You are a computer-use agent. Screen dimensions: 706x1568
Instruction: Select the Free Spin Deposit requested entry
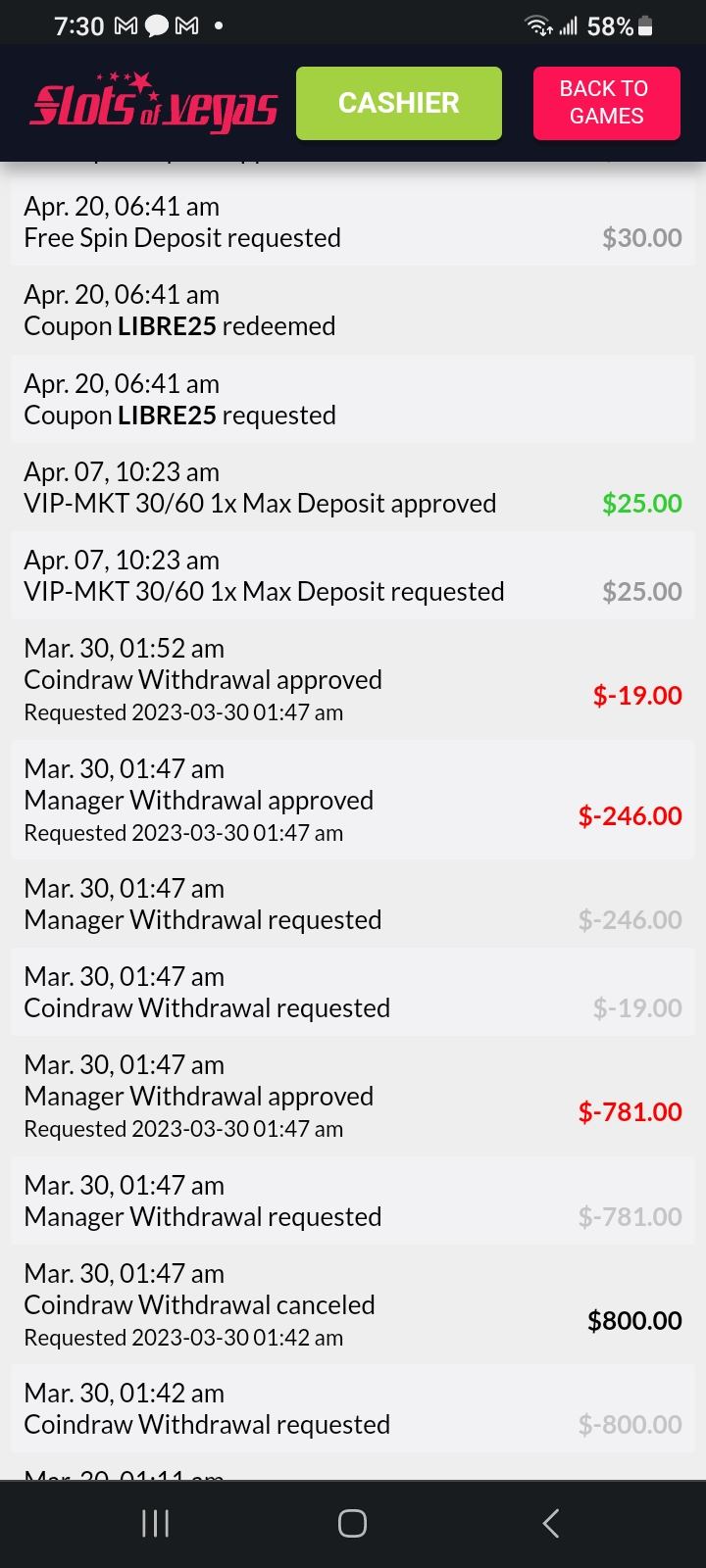353,222
